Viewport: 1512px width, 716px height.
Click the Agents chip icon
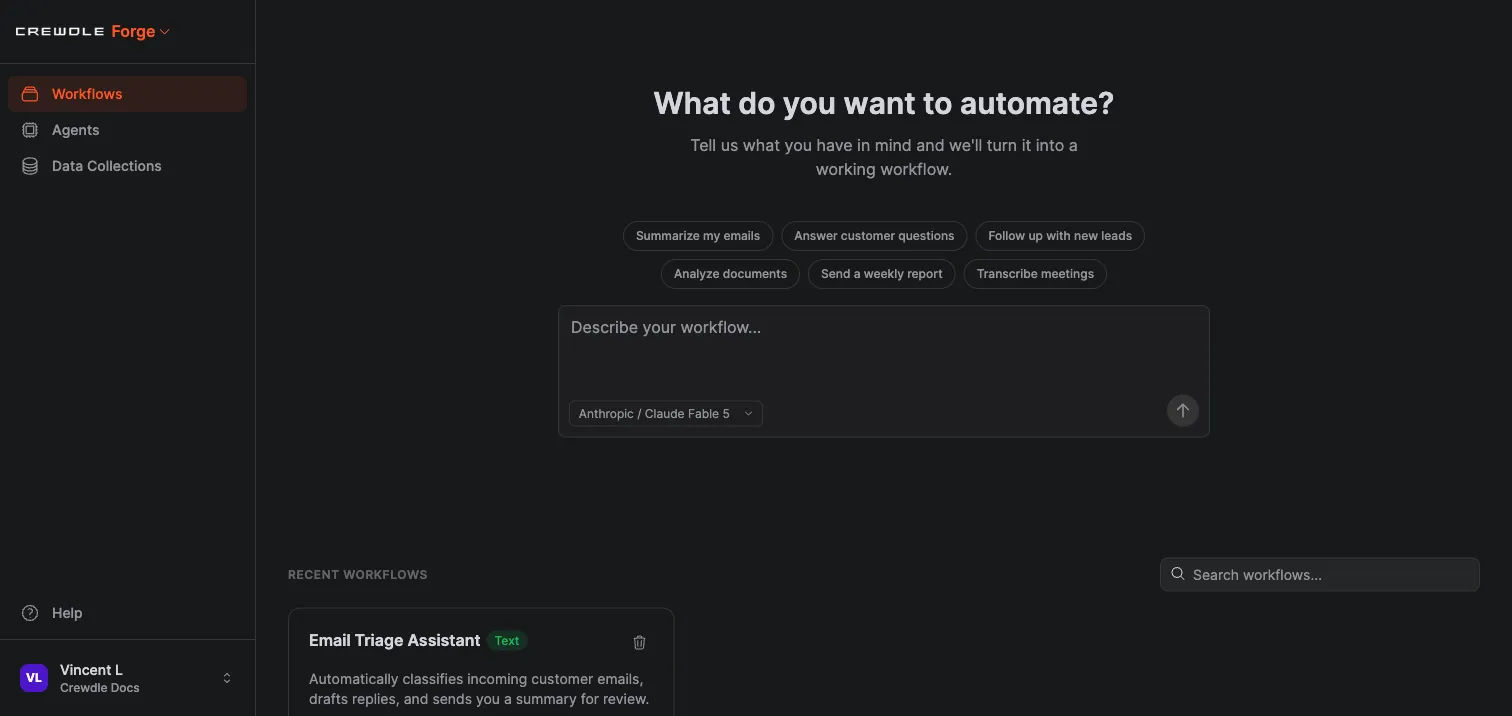(x=30, y=130)
